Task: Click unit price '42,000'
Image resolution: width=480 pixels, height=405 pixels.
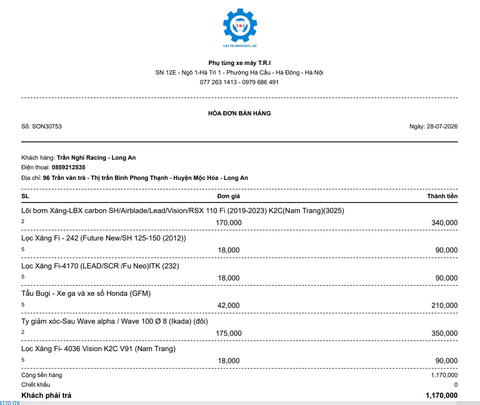Action: pyautogui.click(x=229, y=305)
